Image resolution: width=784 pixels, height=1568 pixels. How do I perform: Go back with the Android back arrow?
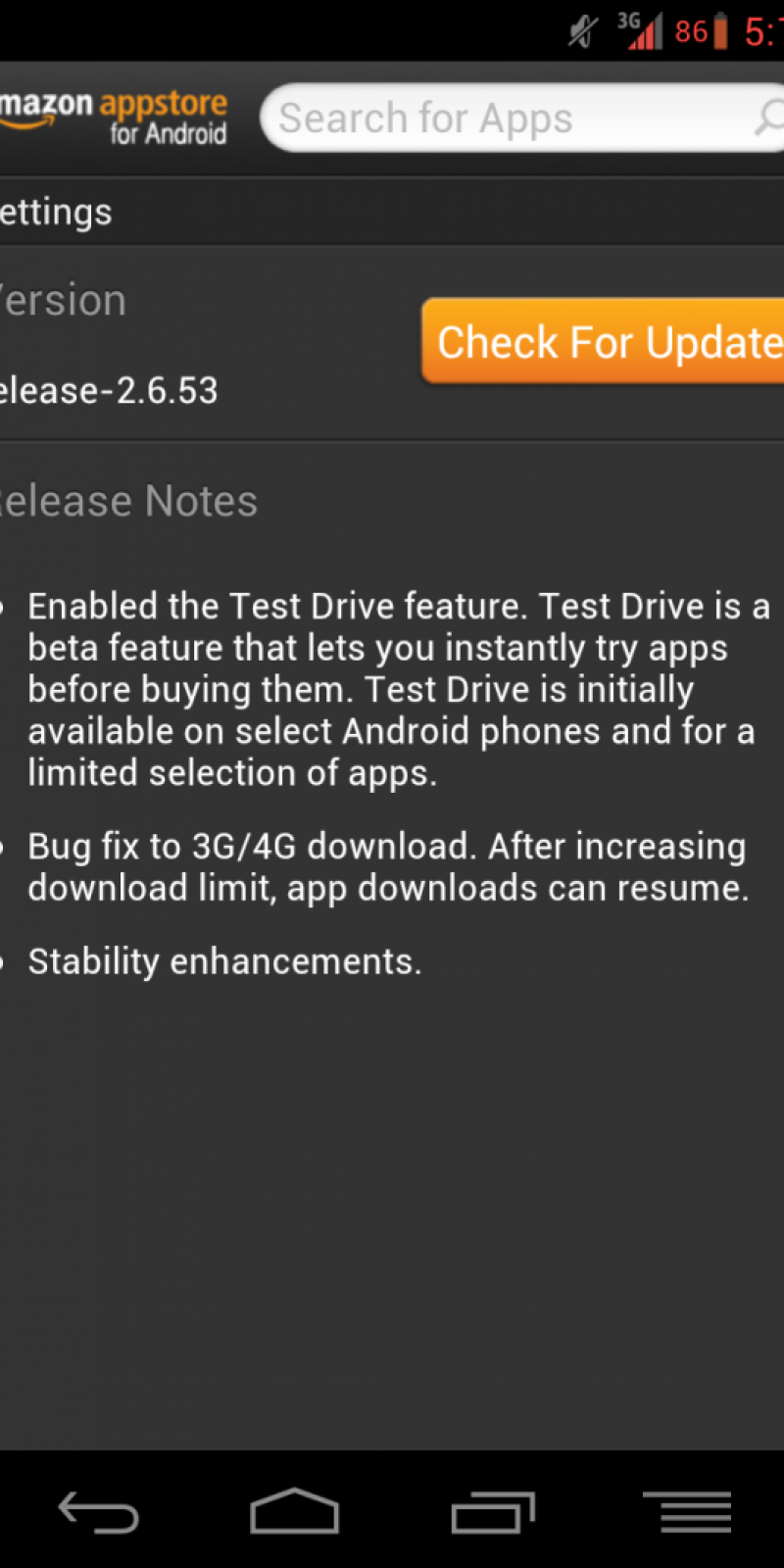coord(98,1511)
